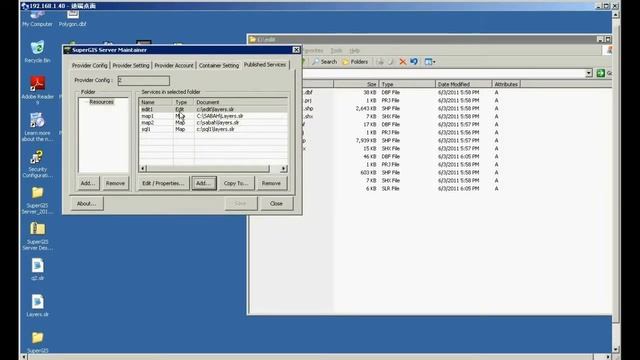640x360 pixels.
Task: Click Add button under Folder list
Action: point(88,183)
